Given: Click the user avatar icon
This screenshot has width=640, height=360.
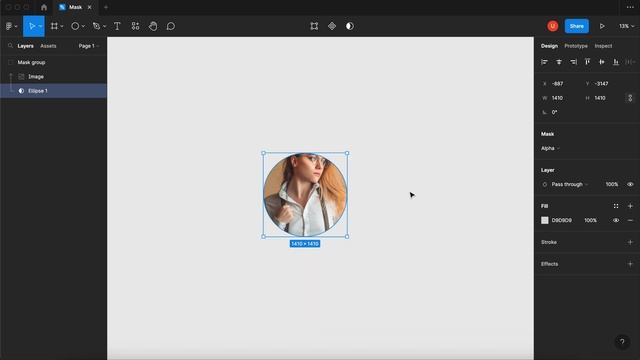Looking at the screenshot, I should 553,26.
